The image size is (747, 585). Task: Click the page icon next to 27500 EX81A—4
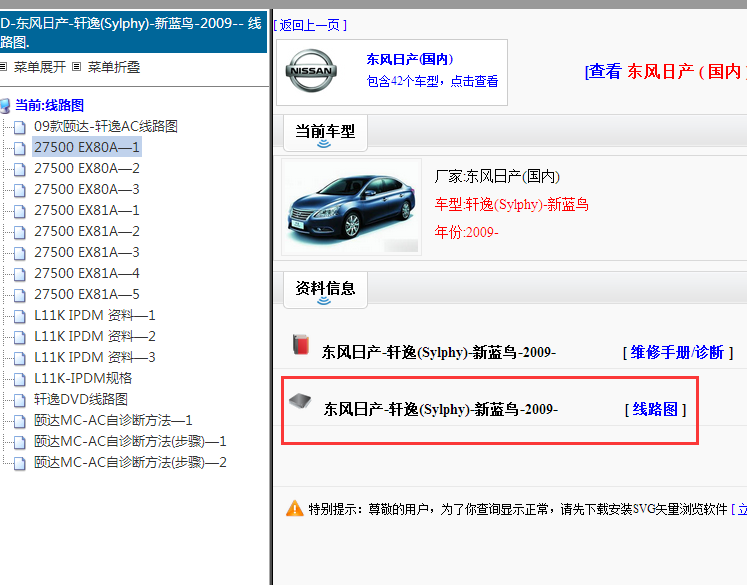(20, 274)
